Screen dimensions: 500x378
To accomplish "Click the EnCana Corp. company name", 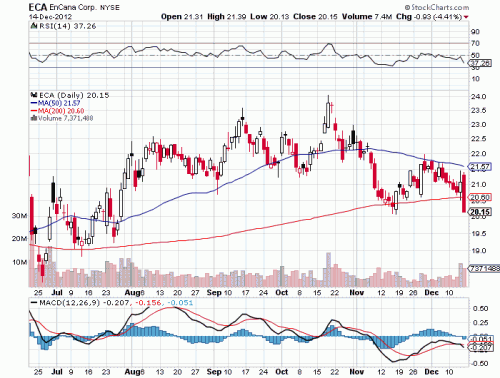I will (x=73, y=7).
